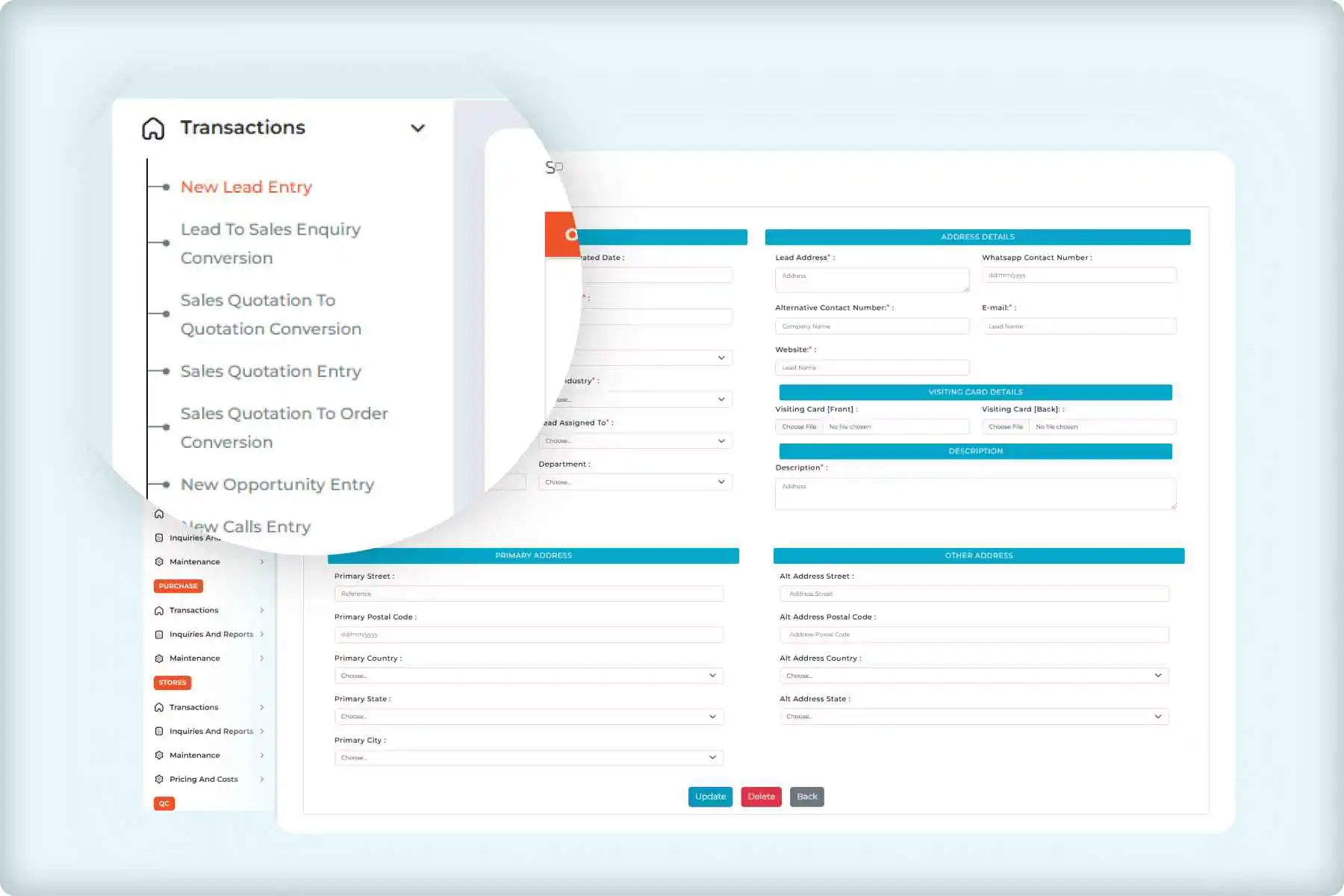Click the gear icon next to Pricing And Costs
The width and height of the screenshot is (1344, 896).
[x=158, y=779]
